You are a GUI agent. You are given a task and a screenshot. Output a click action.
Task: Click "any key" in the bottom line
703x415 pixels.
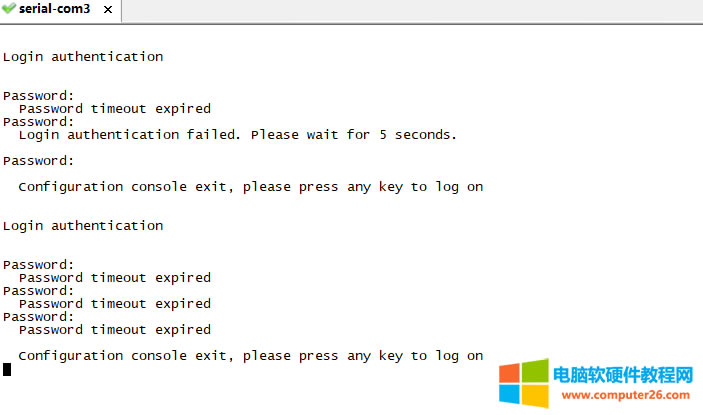[x=375, y=356]
